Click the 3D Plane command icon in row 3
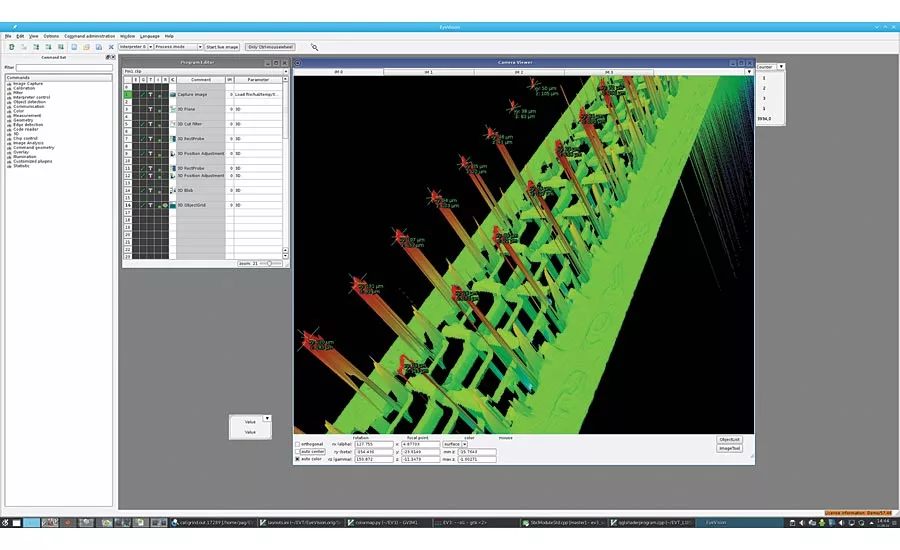This screenshot has height=550, width=900. coord(173,109)
